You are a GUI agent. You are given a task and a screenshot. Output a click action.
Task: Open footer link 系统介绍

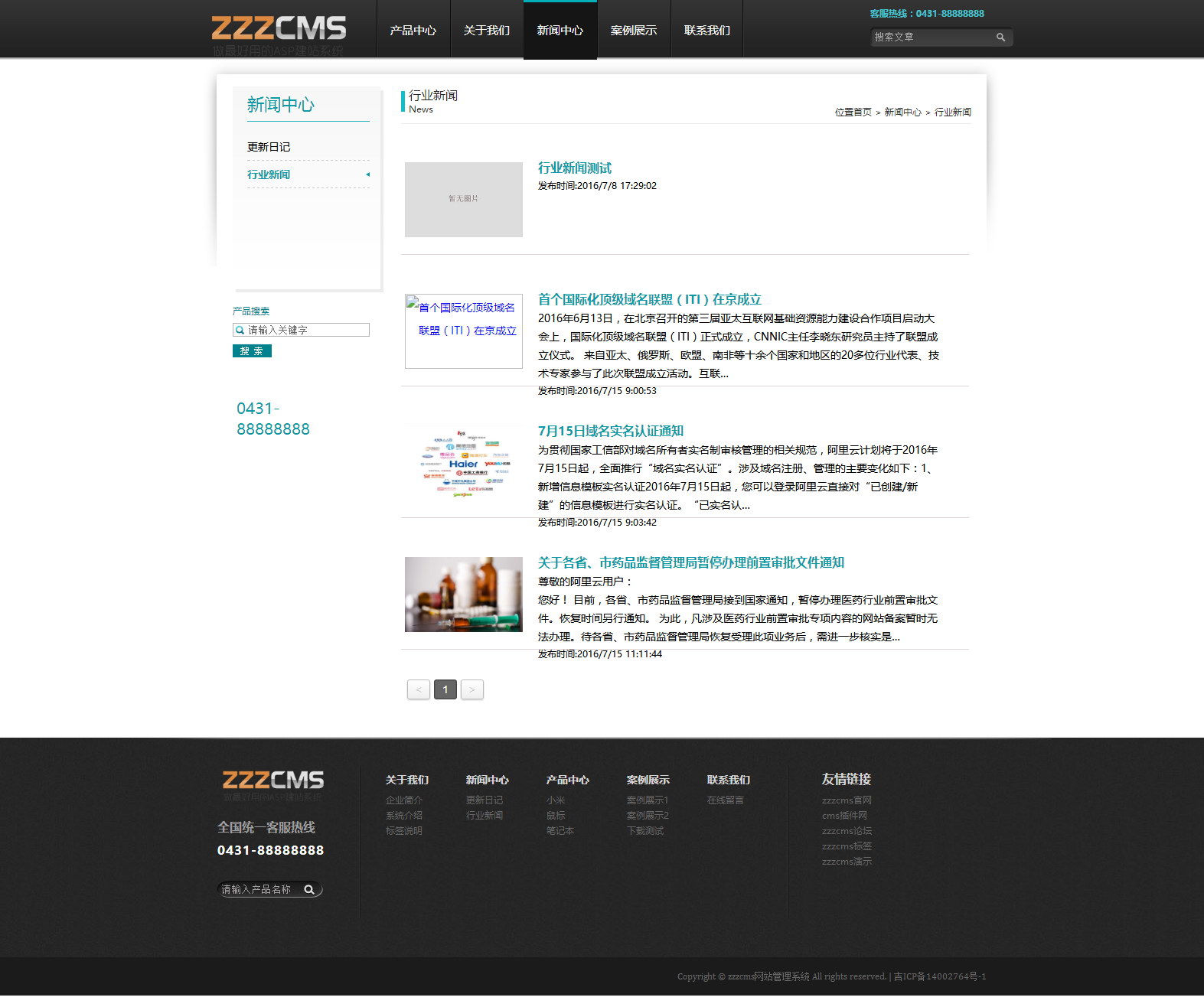coord(404,816)
